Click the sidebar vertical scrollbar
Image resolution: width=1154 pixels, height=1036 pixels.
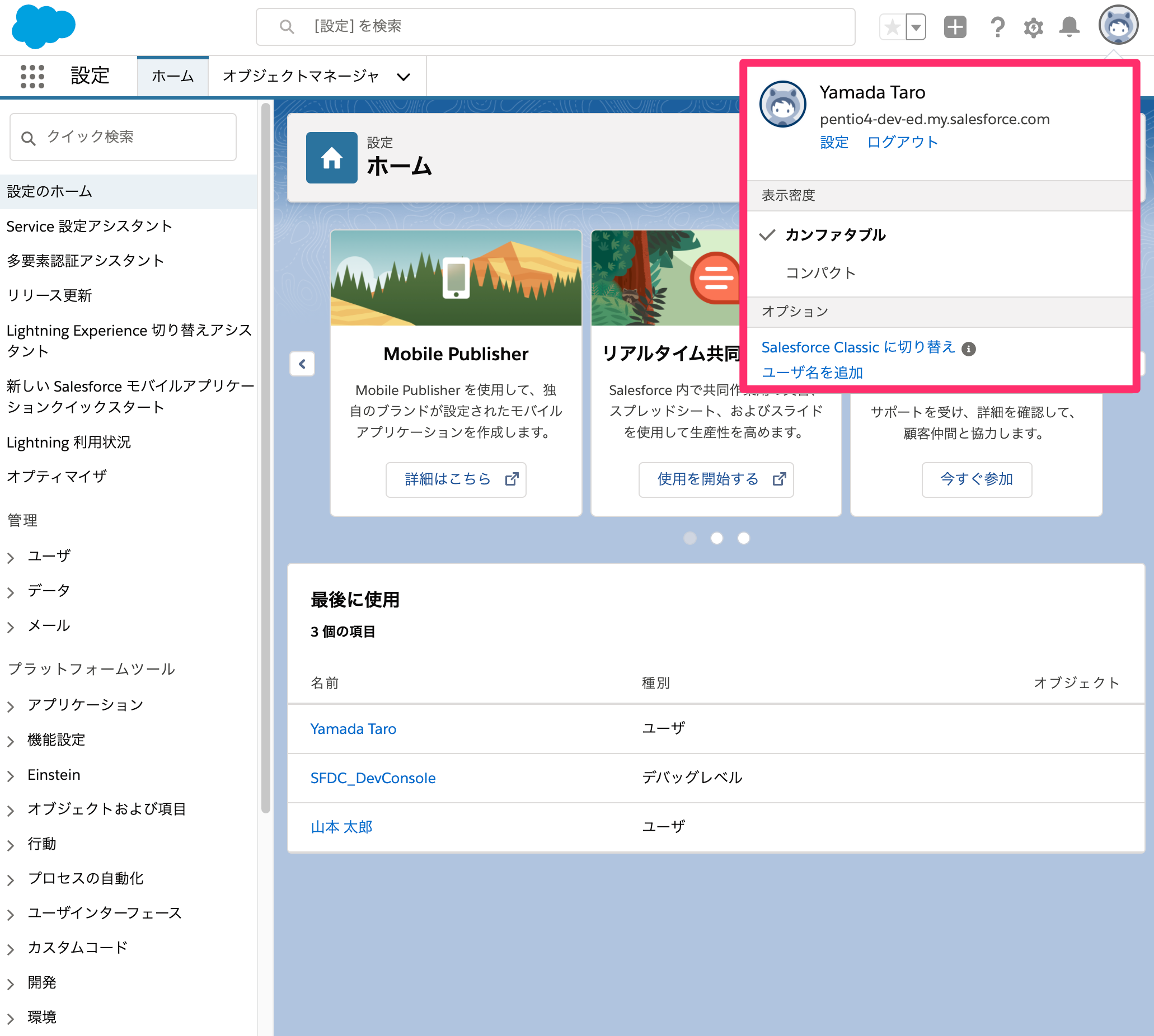coord(265,458)
